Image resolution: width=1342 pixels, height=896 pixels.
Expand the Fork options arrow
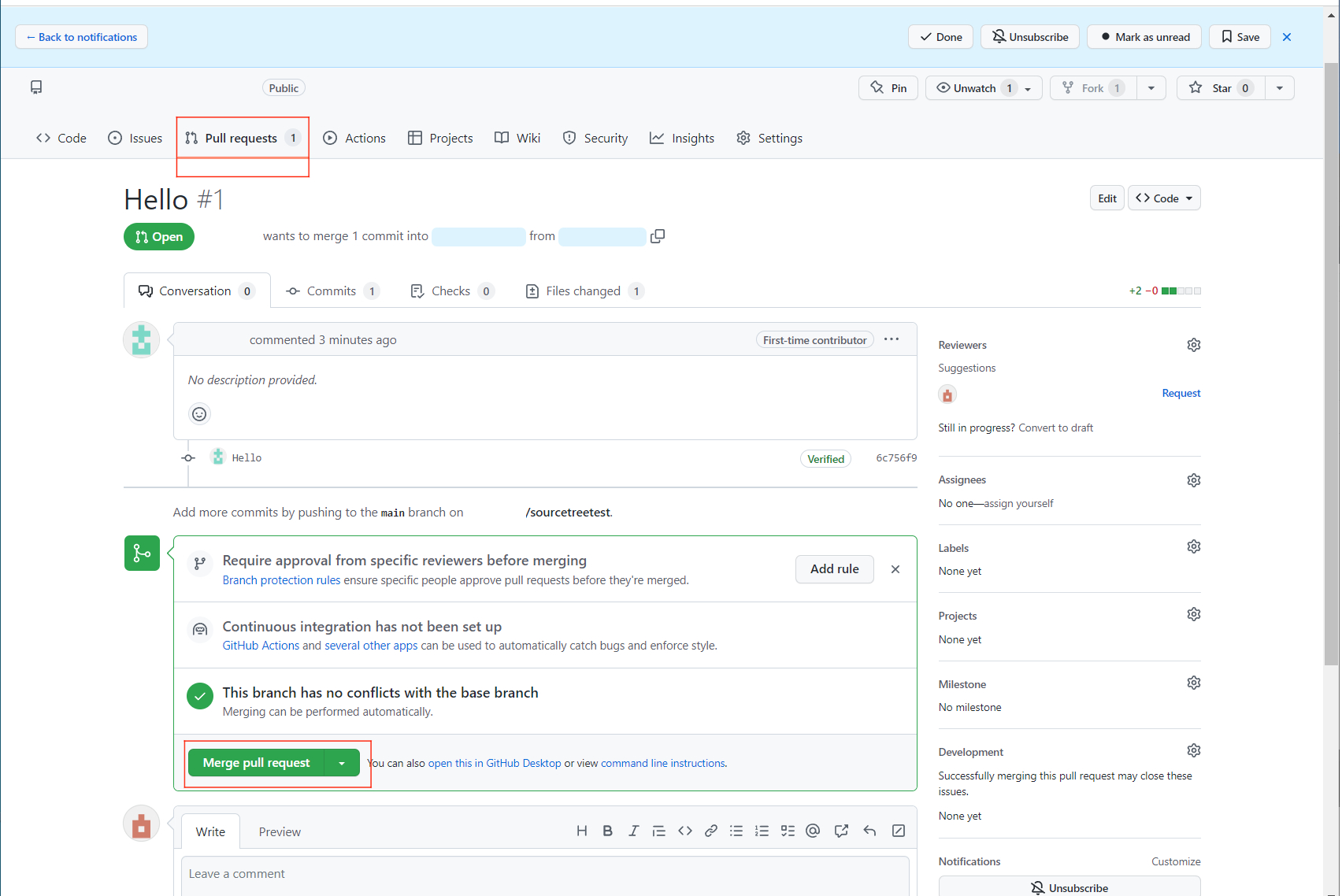pyautogui.click(x=1151, y=88)
